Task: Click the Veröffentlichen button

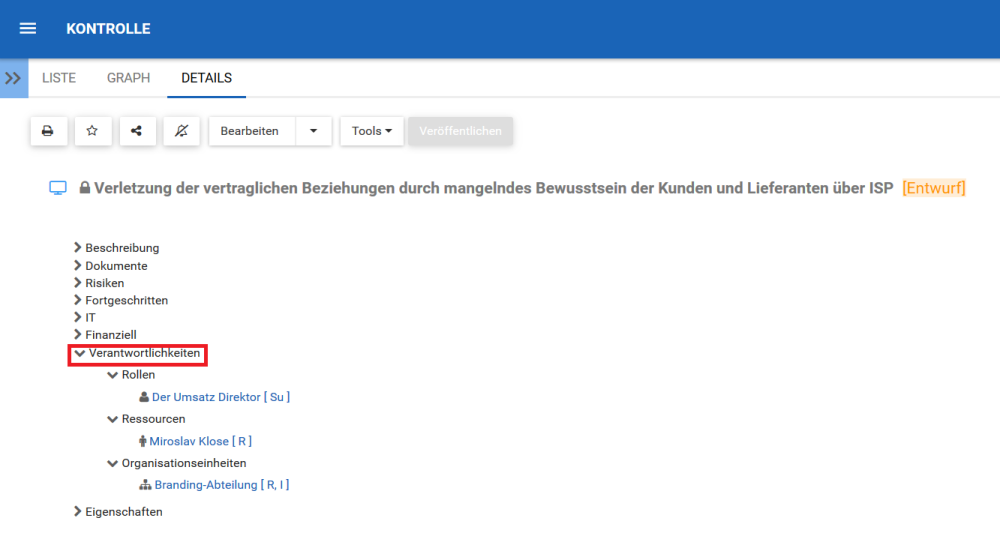Action: click(460, 131)
